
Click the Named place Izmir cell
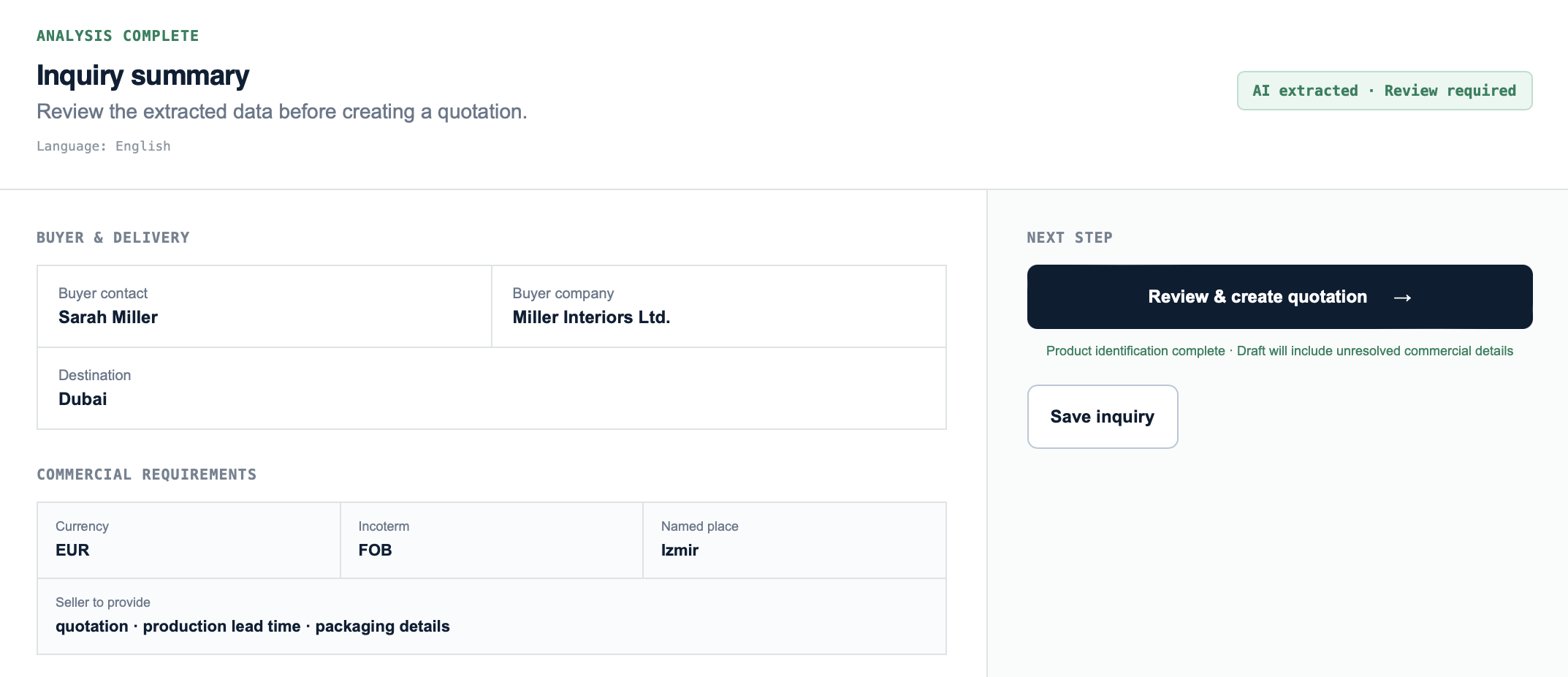794,540
